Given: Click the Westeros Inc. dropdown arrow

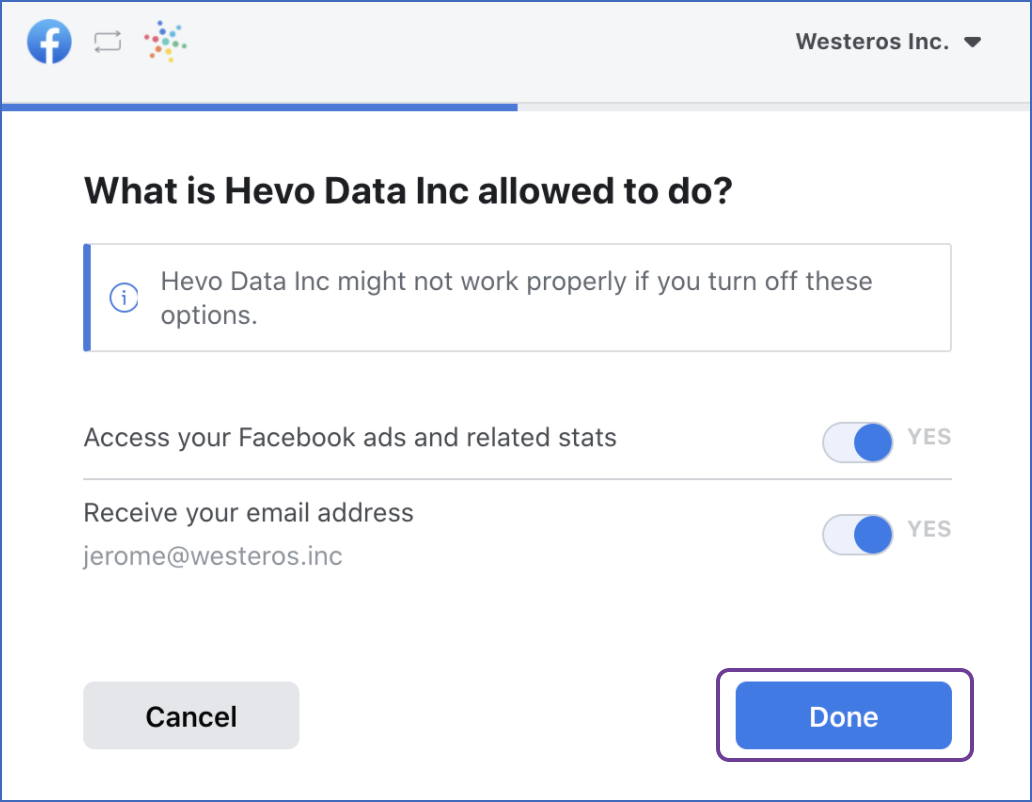Looking at the screenshot, I should pyautogui.click(x=972, y=41).
